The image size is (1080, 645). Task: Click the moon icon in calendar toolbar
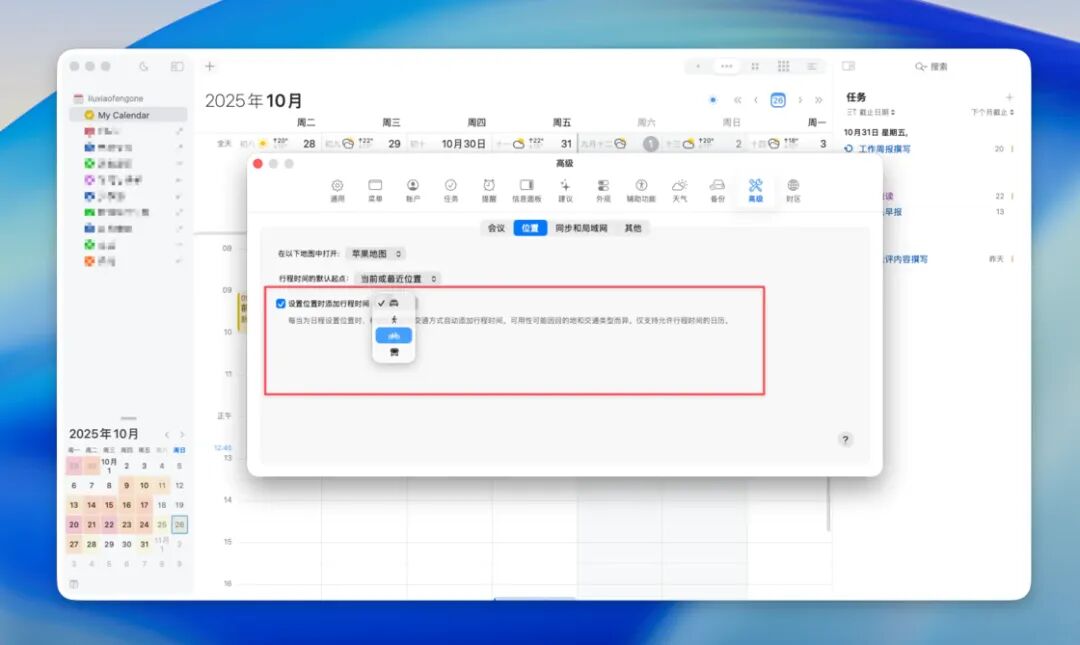click(x=143, y=66)
